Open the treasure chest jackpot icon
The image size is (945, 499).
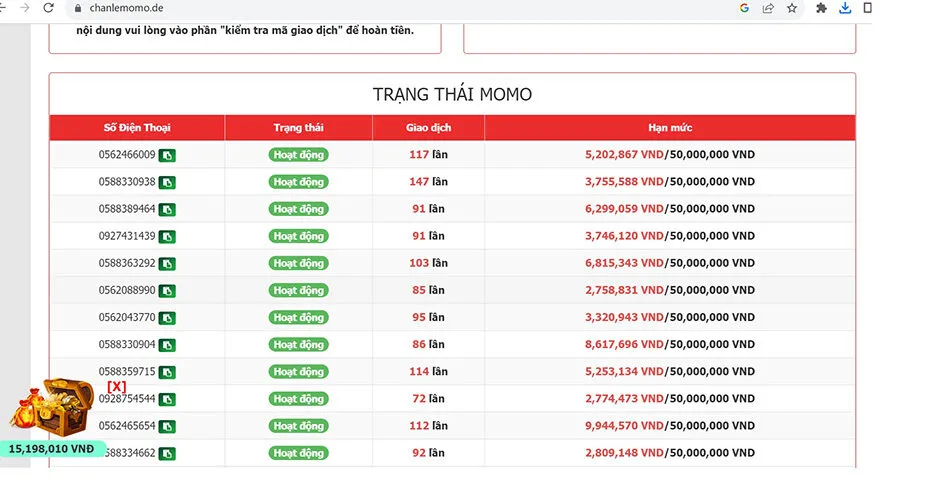(52, 408)
